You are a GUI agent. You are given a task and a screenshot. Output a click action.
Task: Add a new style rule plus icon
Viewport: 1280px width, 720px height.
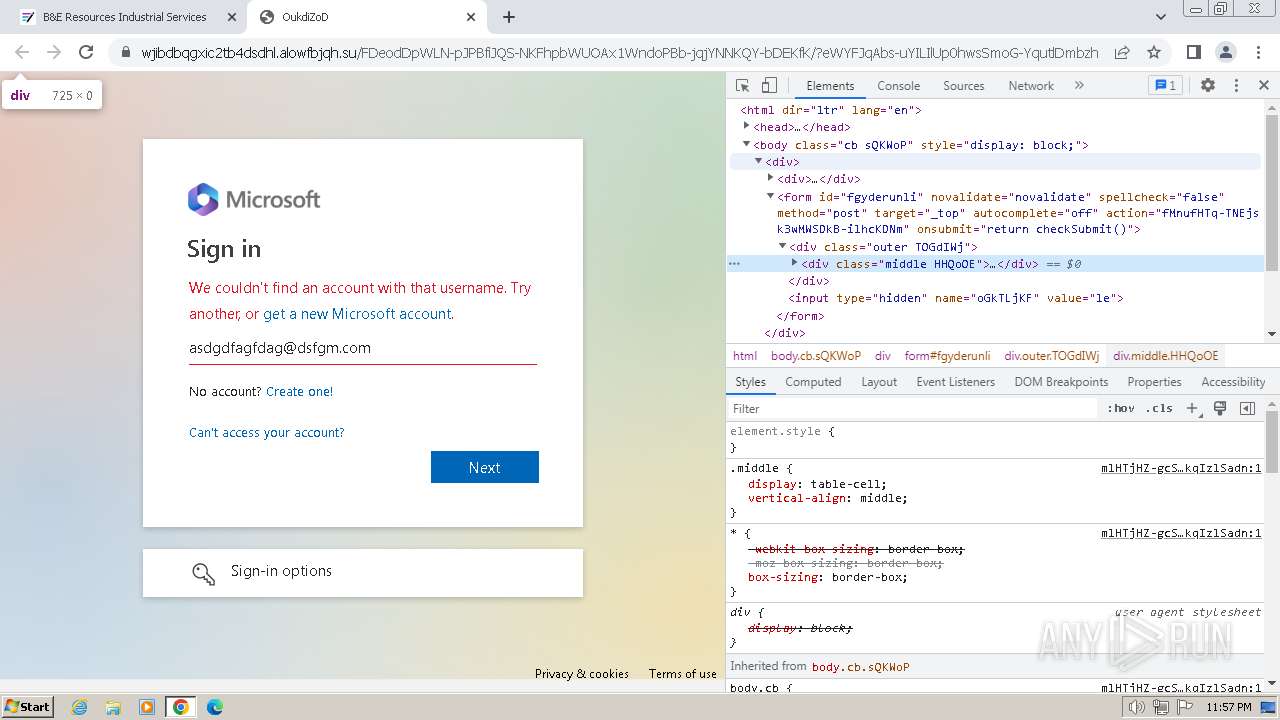pos(1192,408)
